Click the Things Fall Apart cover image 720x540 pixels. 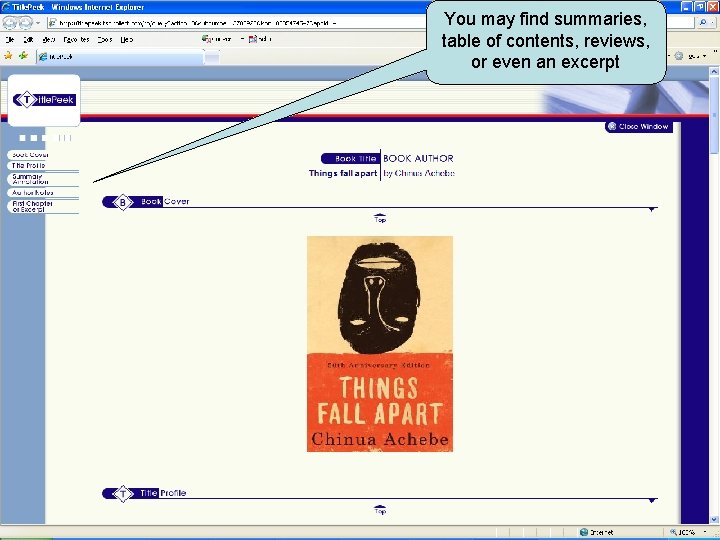click(380, 344)
